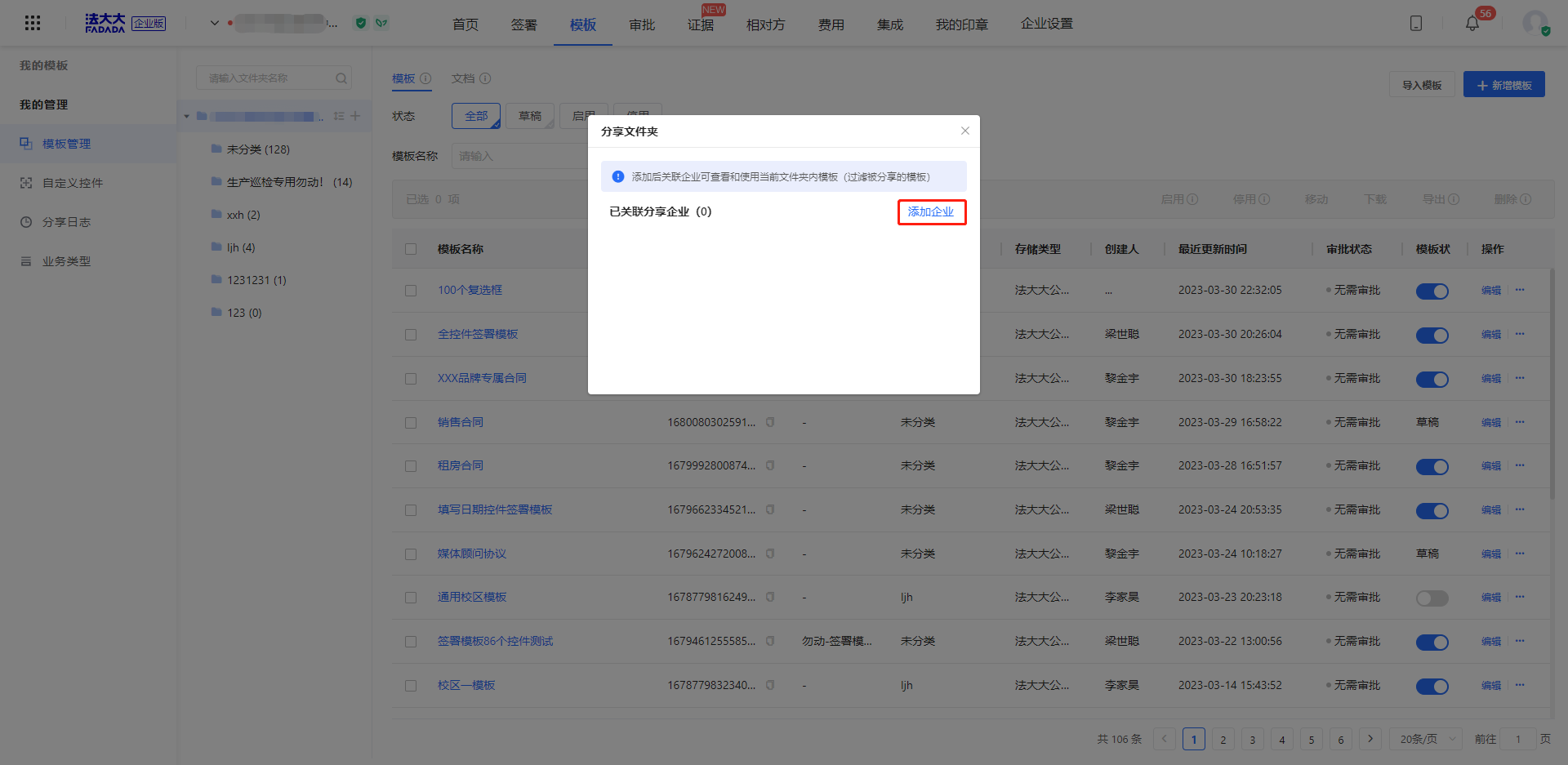Toggle status switch for 通用校区模板

pos(1432,598)
